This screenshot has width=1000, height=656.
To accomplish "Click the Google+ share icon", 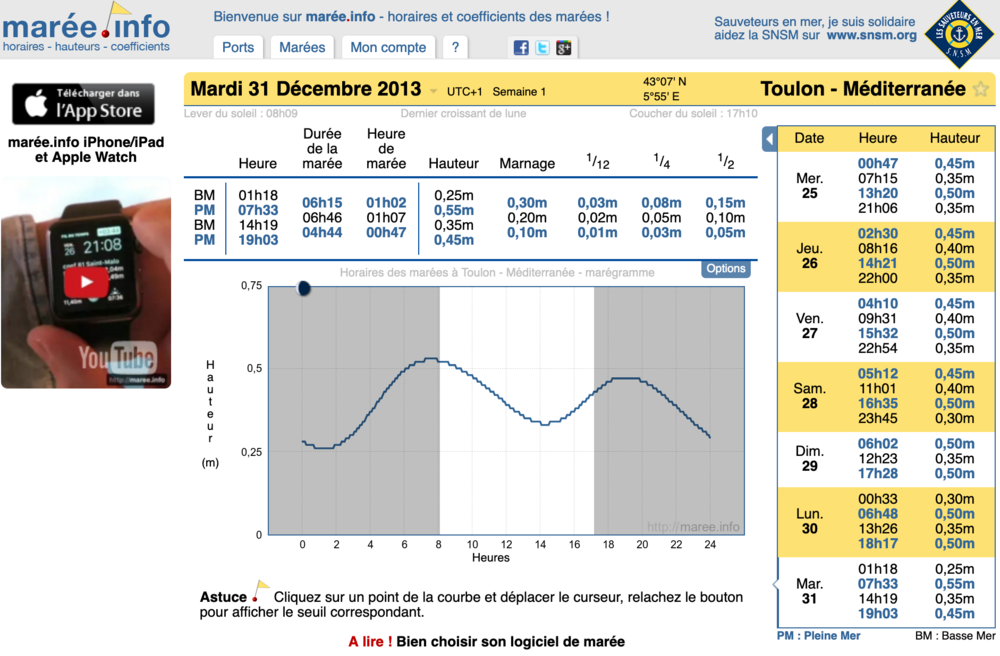I will pyautogui.click(x=563, y=48).
